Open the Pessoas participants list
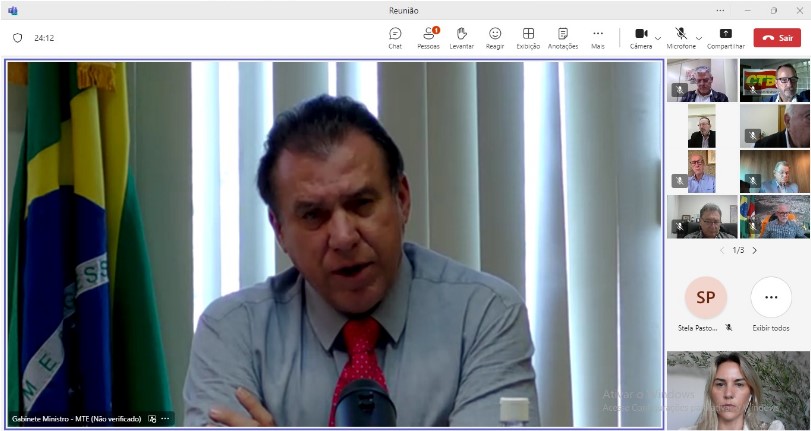 tap(428, 37)
